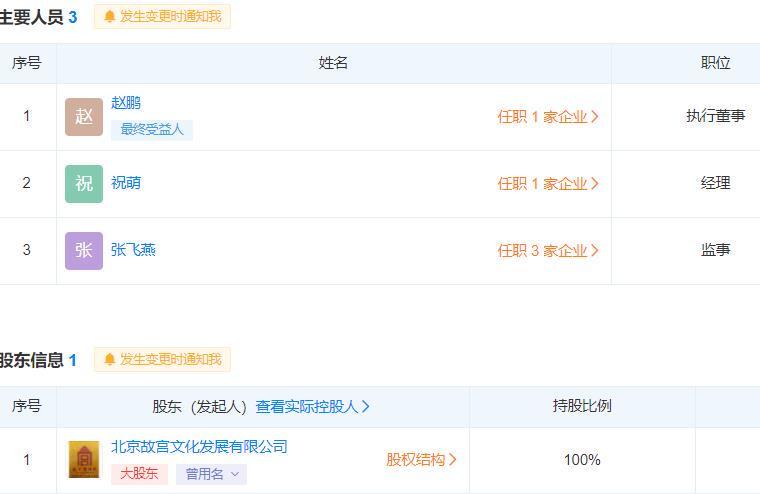This screenshot has height=494, width=760.
Task: Open 股权结构 for the shareholder
Action: tap(421, 460)
